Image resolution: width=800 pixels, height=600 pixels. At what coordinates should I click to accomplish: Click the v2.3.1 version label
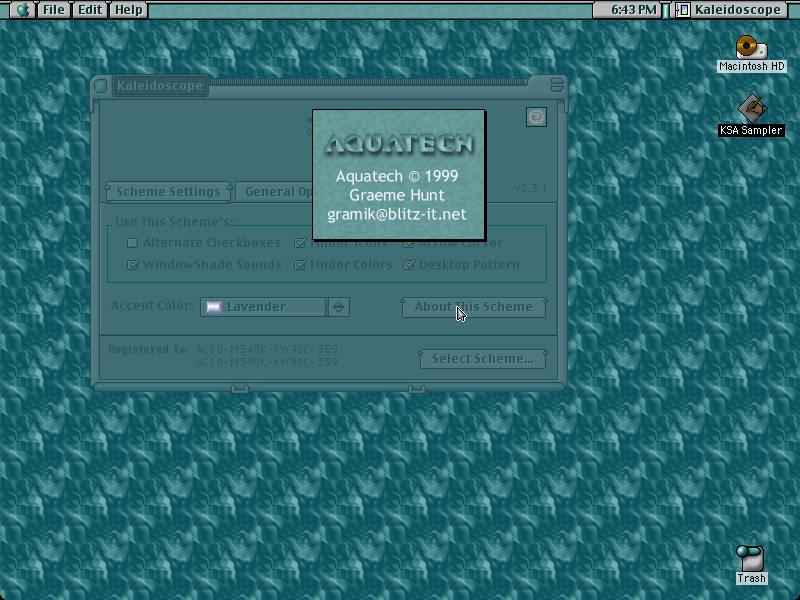pyautogui.click(x=531, y=188)
